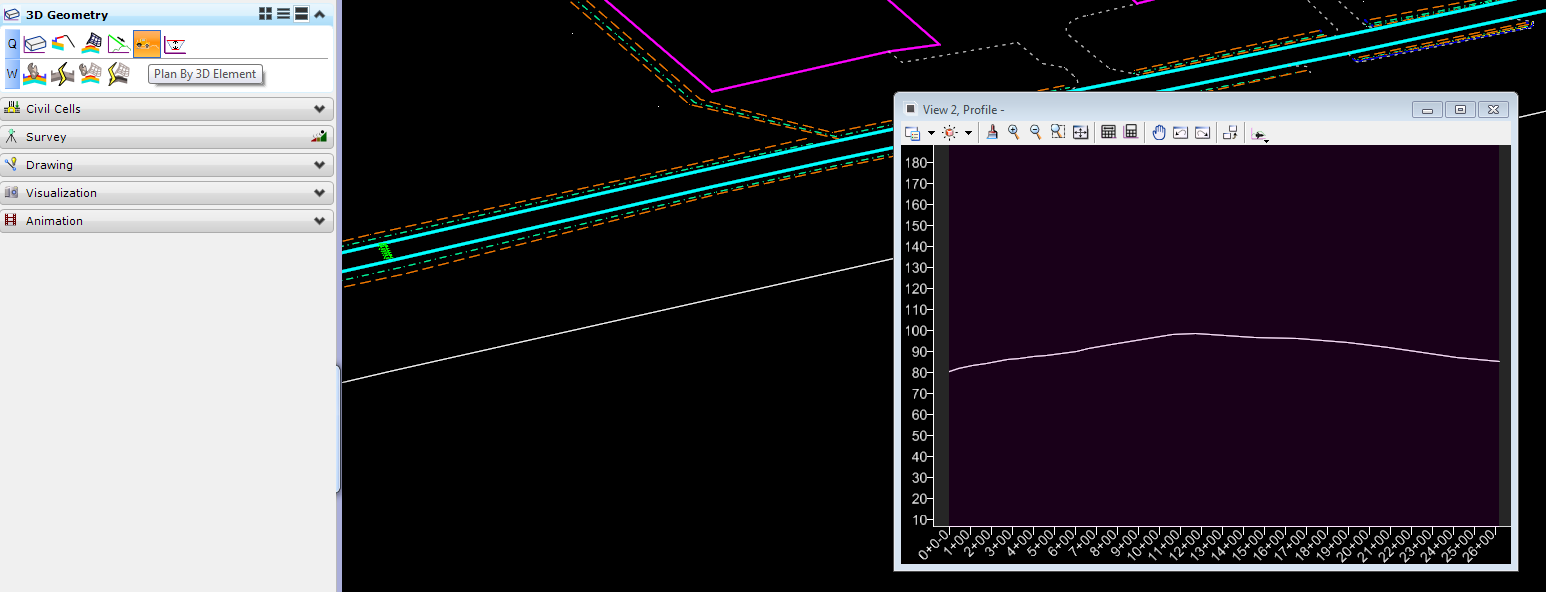
Task: Select the Plan By 3D Element tool
Action: pos(147,44)
